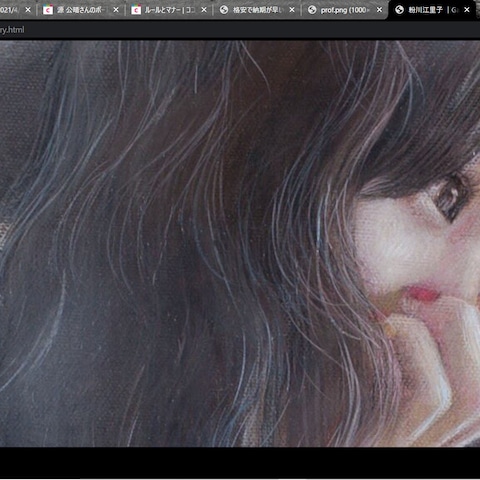Click the pink C favicon on the 源 公晴さん tab
This screenshot has height=480, width=480.
point(48,10)
